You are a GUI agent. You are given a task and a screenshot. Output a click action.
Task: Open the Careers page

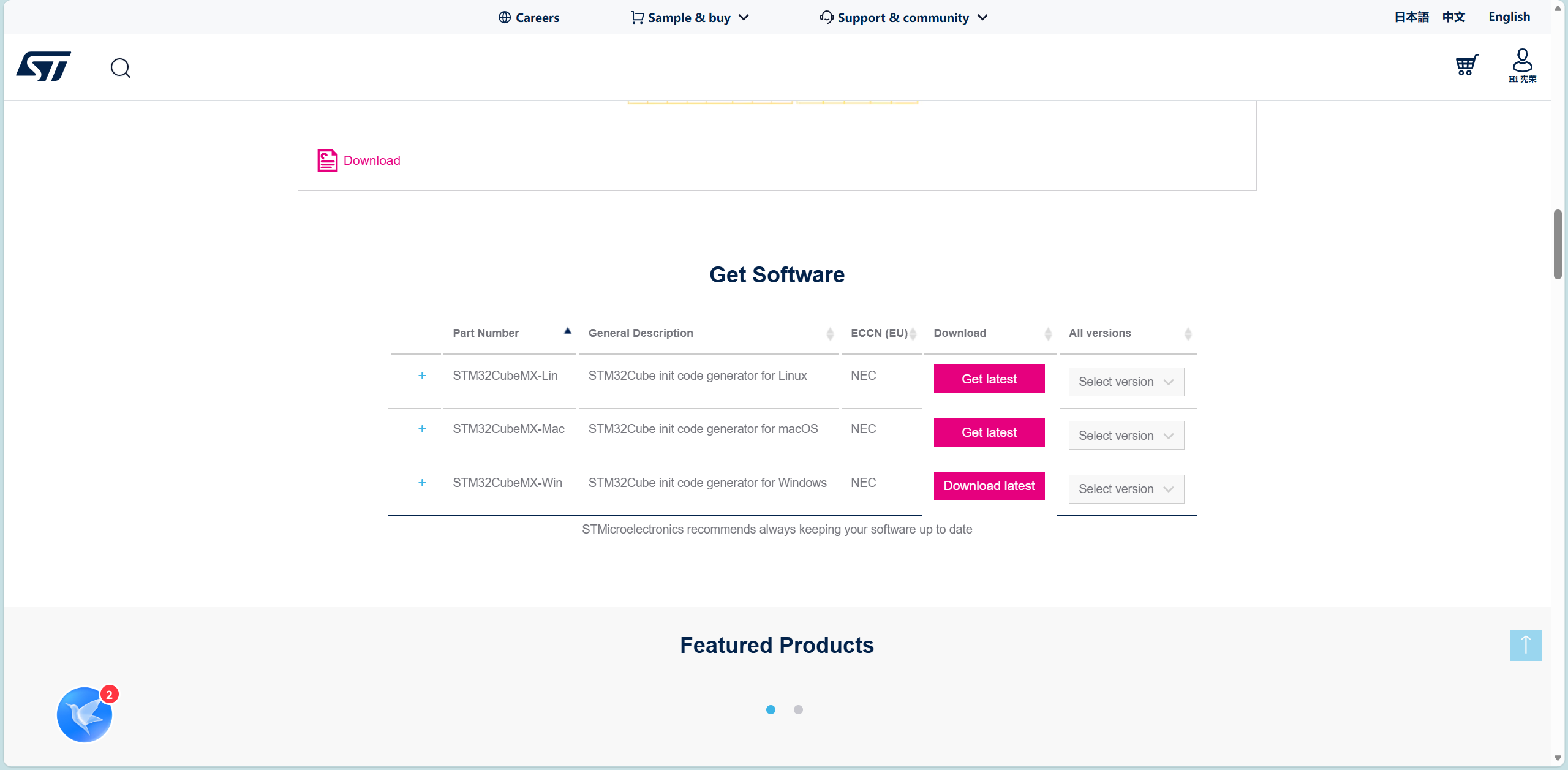(537, 18)
